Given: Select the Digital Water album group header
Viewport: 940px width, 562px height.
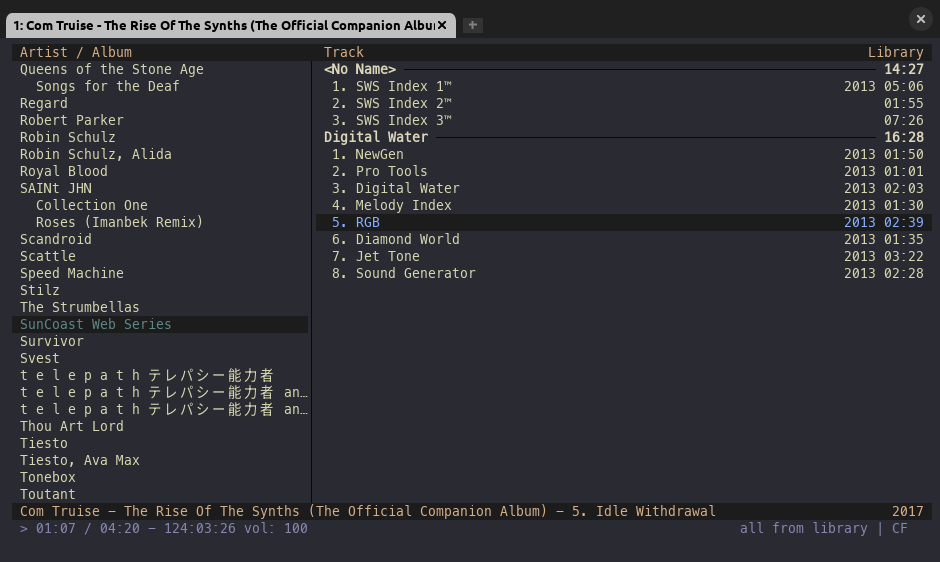Looking at the screenshot, I should pyautogui.click(x=623, y=137).
